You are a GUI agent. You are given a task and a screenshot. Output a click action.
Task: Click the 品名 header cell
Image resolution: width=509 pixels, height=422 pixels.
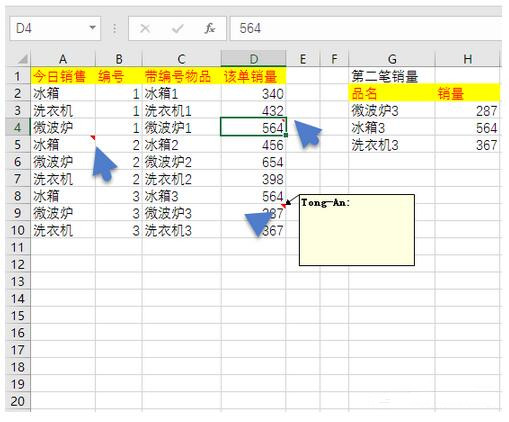(x=392, y=93)
